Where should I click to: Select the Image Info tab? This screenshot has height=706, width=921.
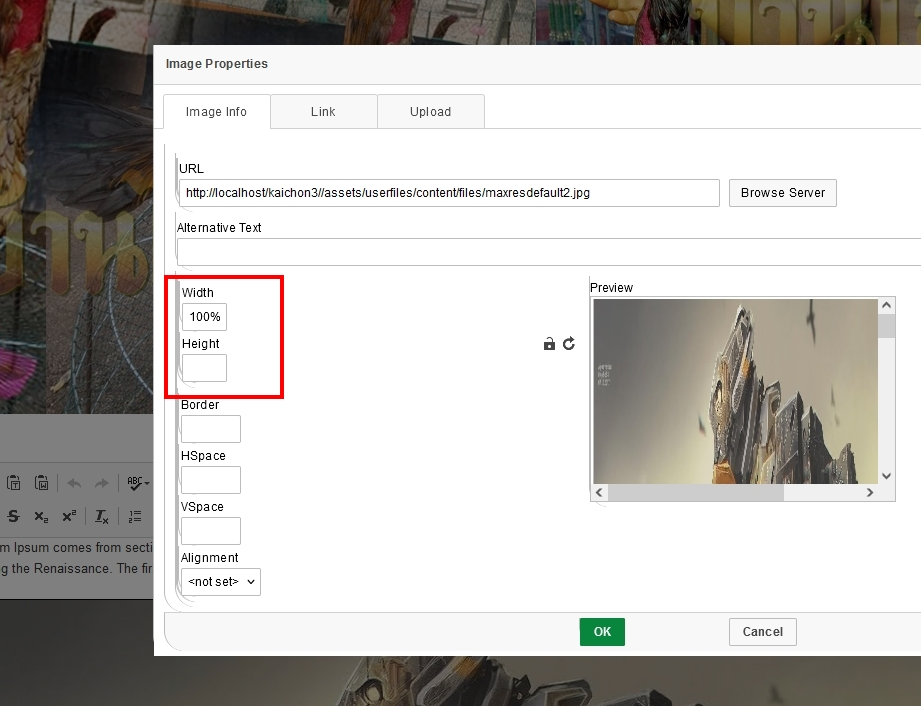[x=216, y=112]
